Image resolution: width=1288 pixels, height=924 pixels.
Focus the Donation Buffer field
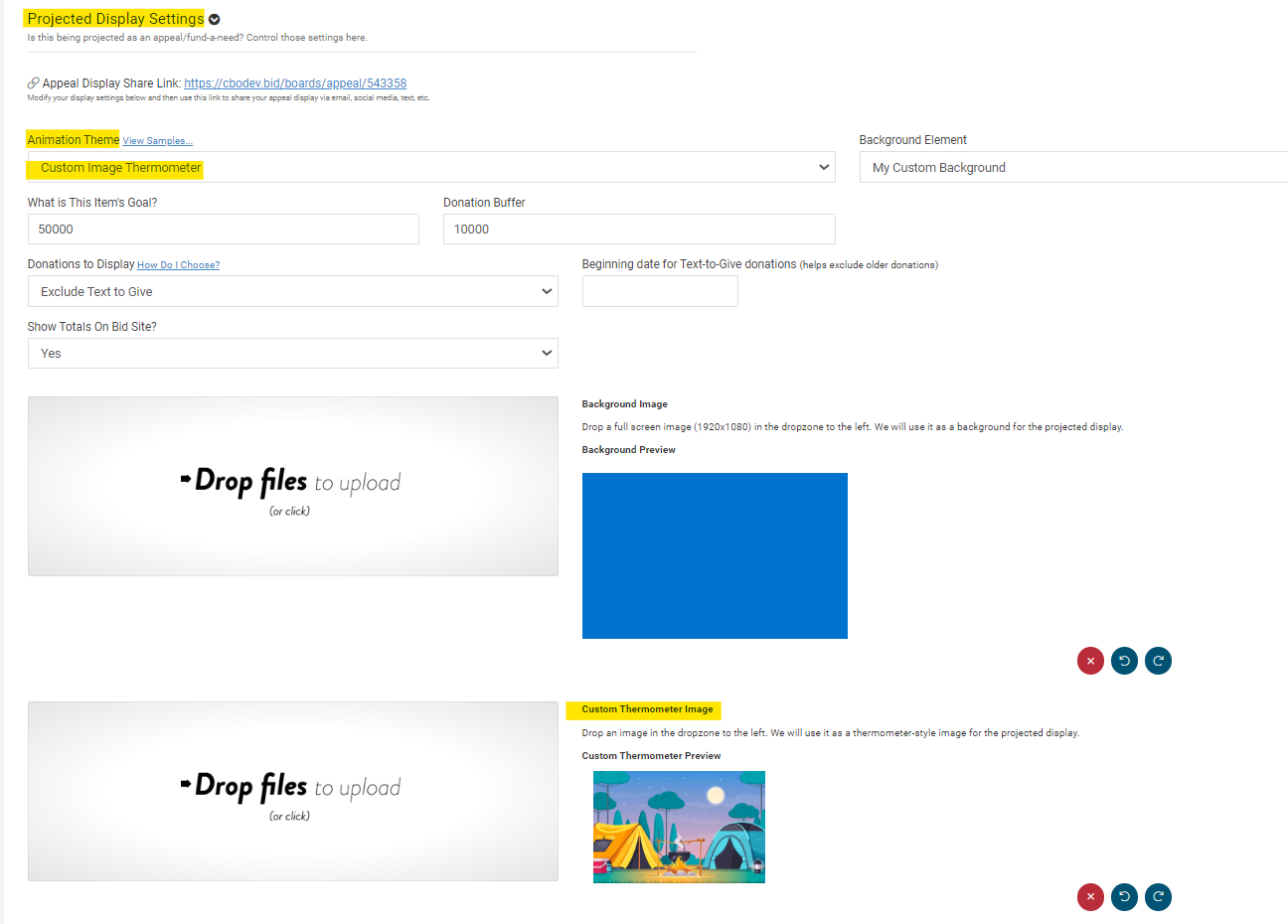tap(638, 230)
